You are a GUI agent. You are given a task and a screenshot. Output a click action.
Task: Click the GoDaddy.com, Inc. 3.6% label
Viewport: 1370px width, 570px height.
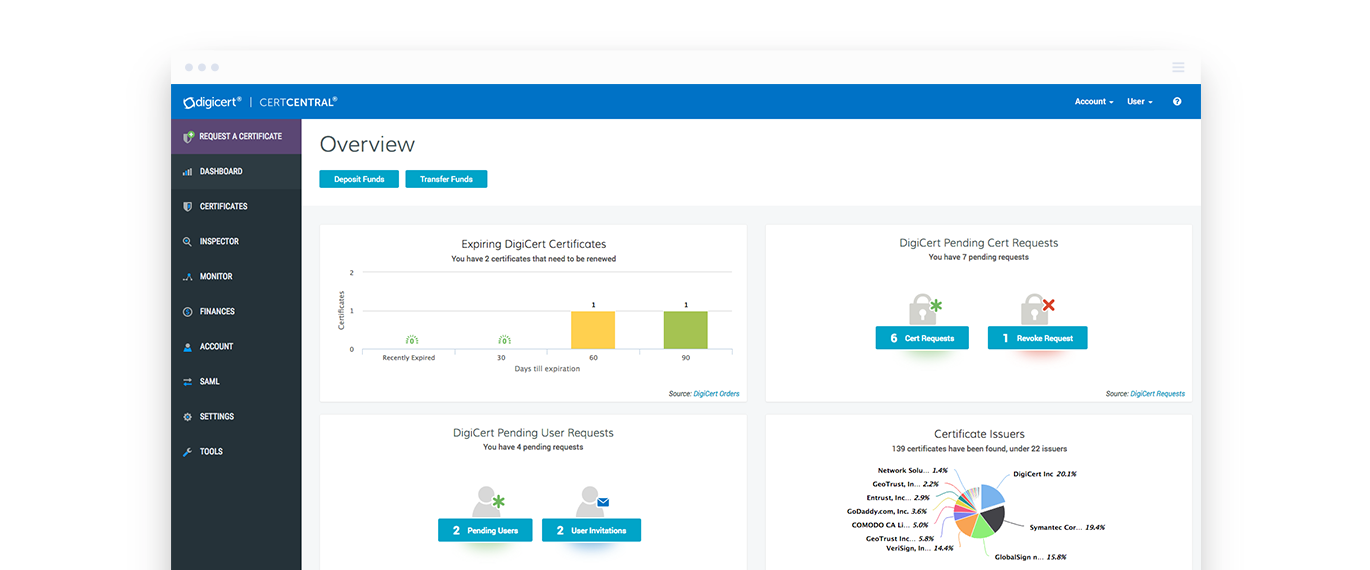coord(887,511)
